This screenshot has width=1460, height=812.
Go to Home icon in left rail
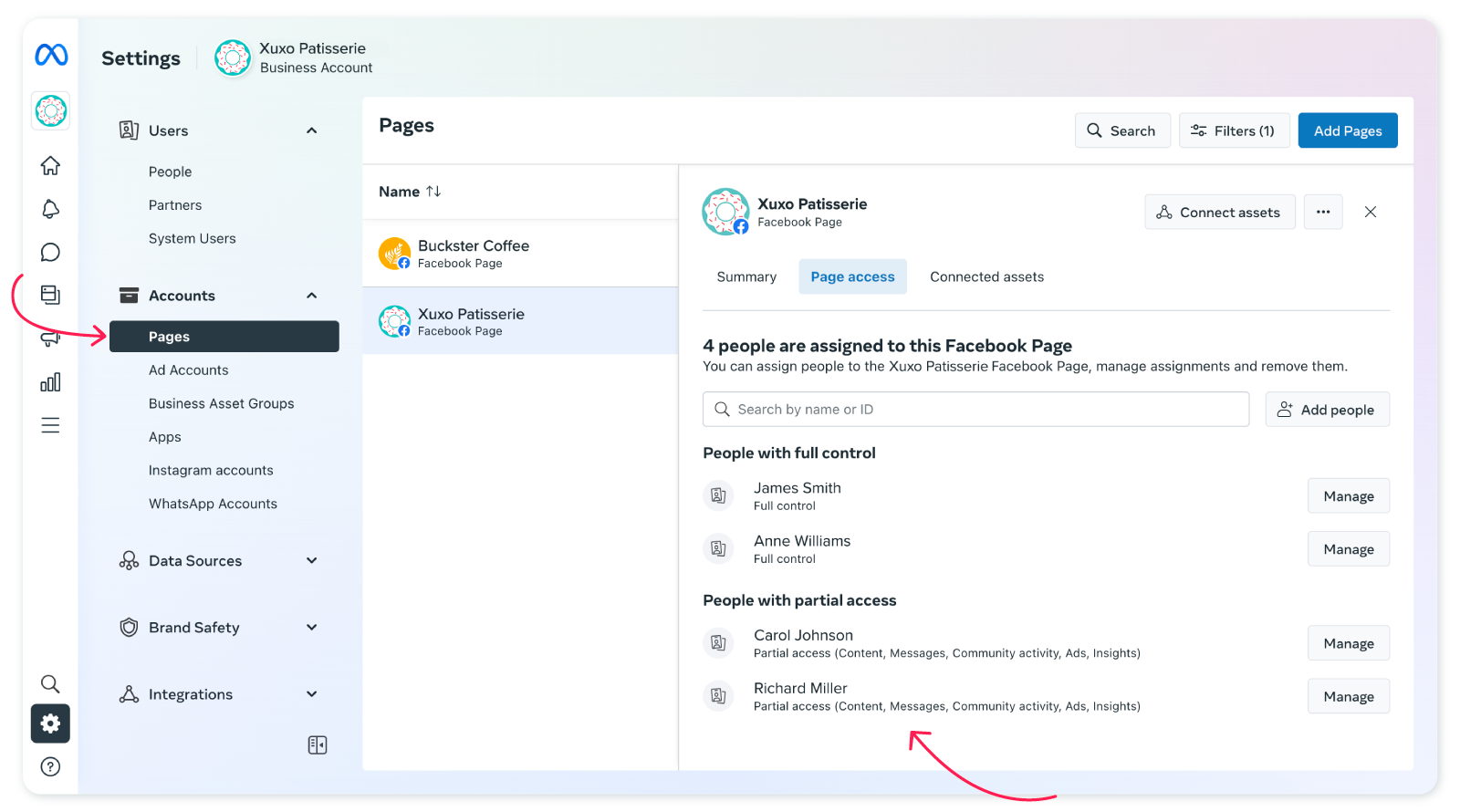51,165
